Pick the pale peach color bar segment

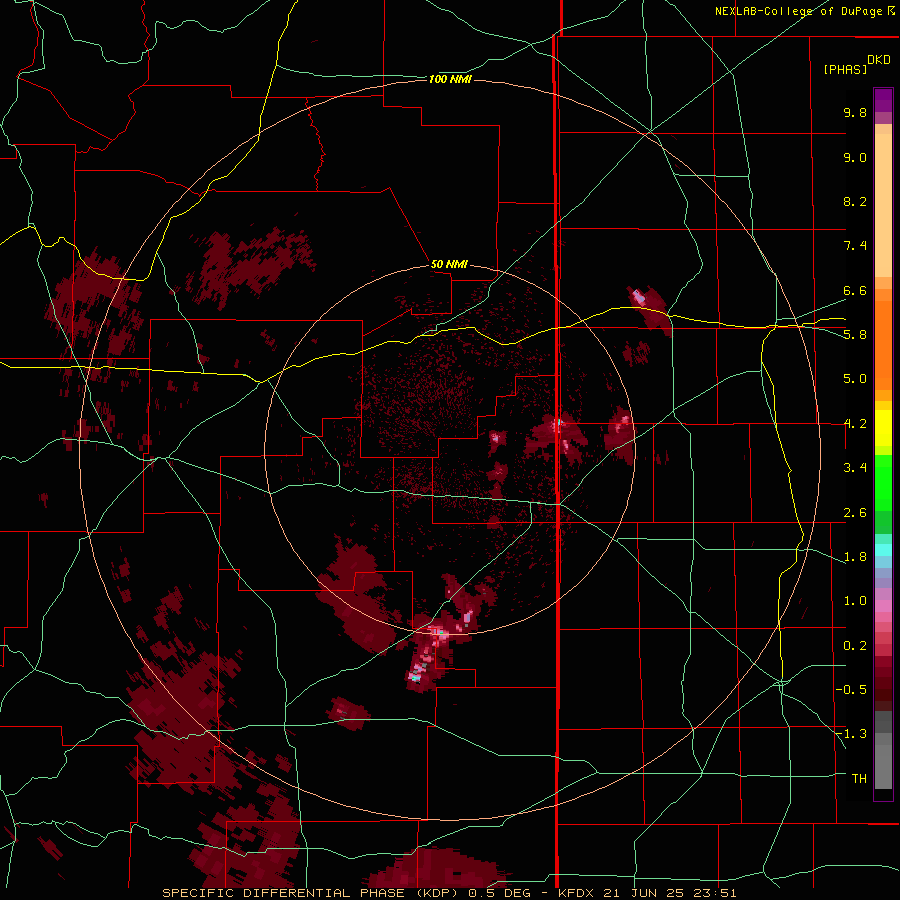point(883,207)
